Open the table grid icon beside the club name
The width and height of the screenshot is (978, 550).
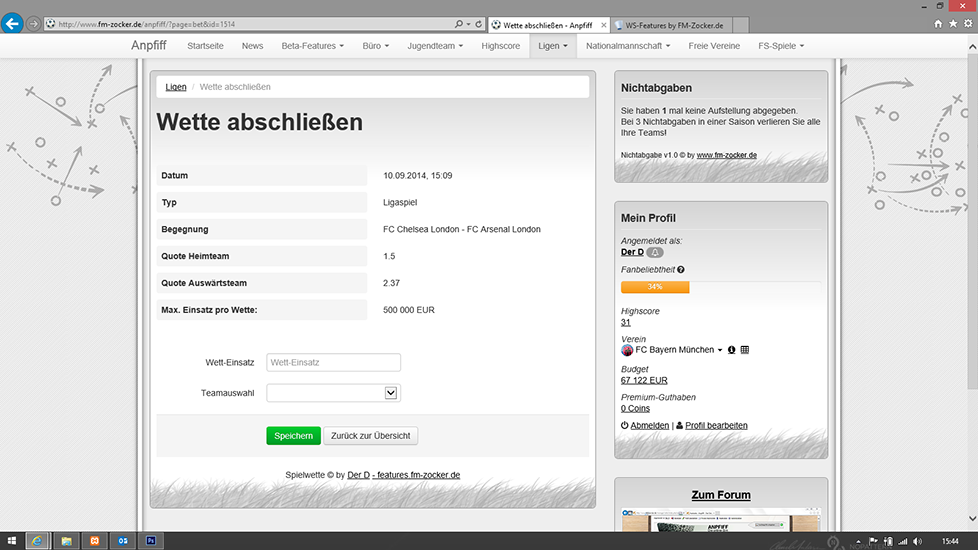tap(745, 350)
